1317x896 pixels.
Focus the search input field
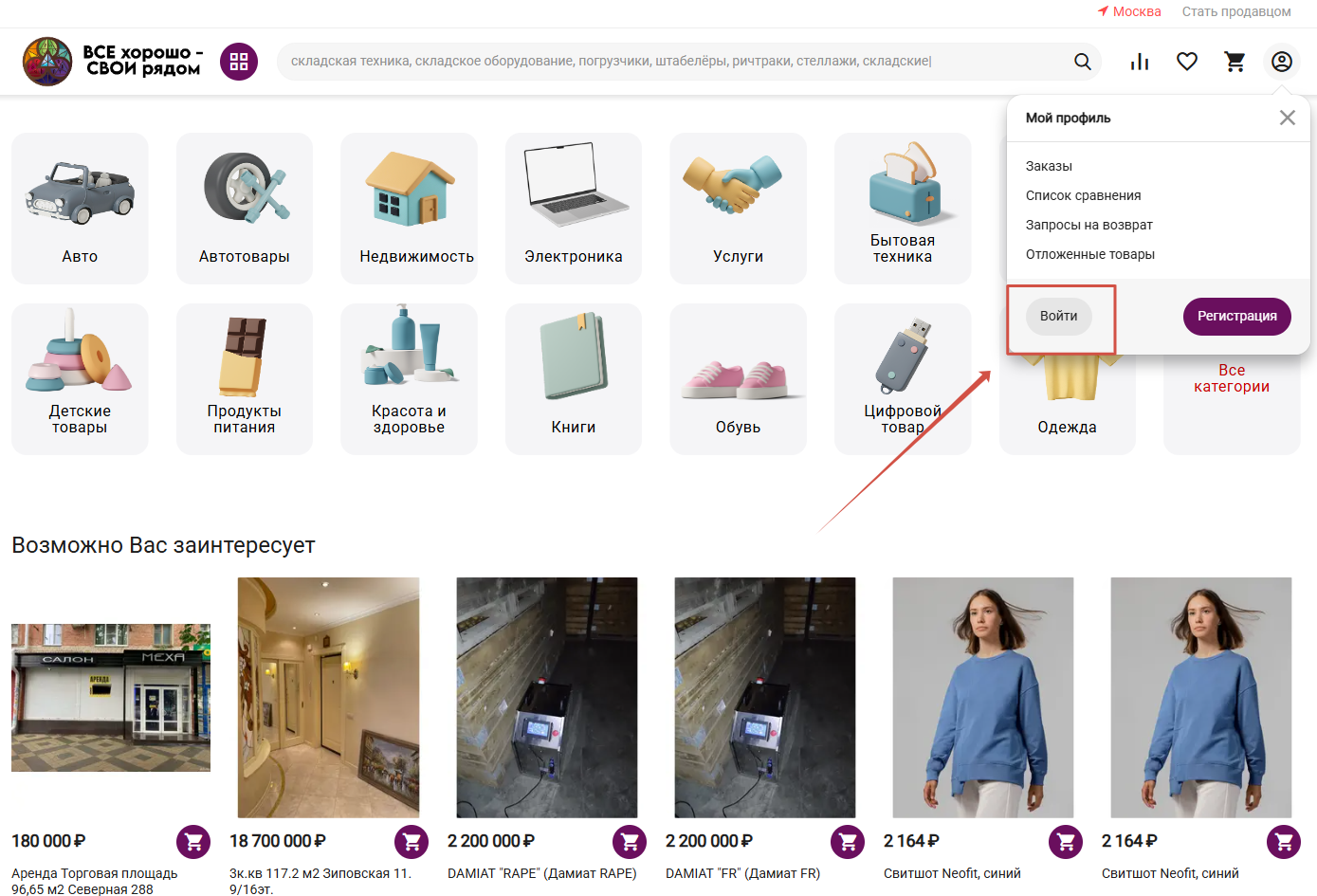click(664, 62)
